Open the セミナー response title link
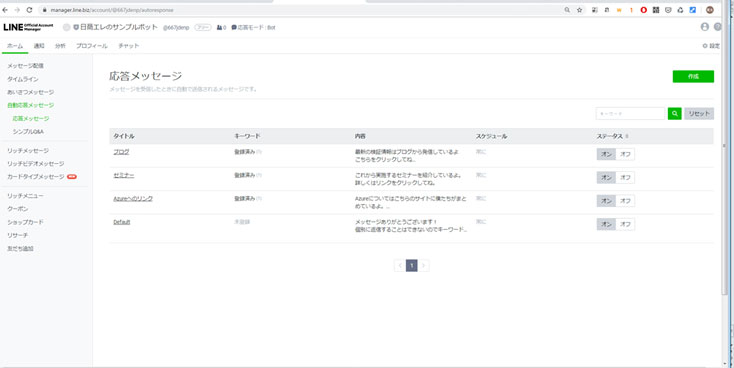Viewport: 734px width, 368px height. click(x=124, y=176)
